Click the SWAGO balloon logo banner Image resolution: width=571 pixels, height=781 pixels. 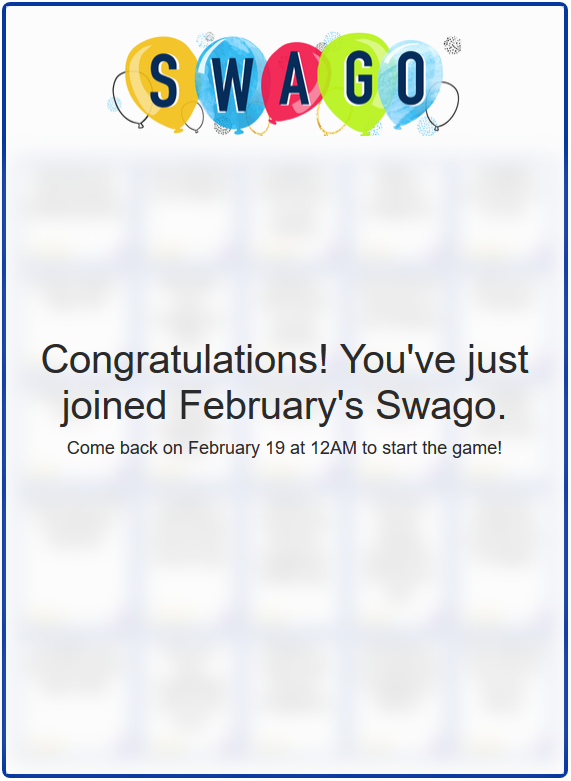pos(285,85)
